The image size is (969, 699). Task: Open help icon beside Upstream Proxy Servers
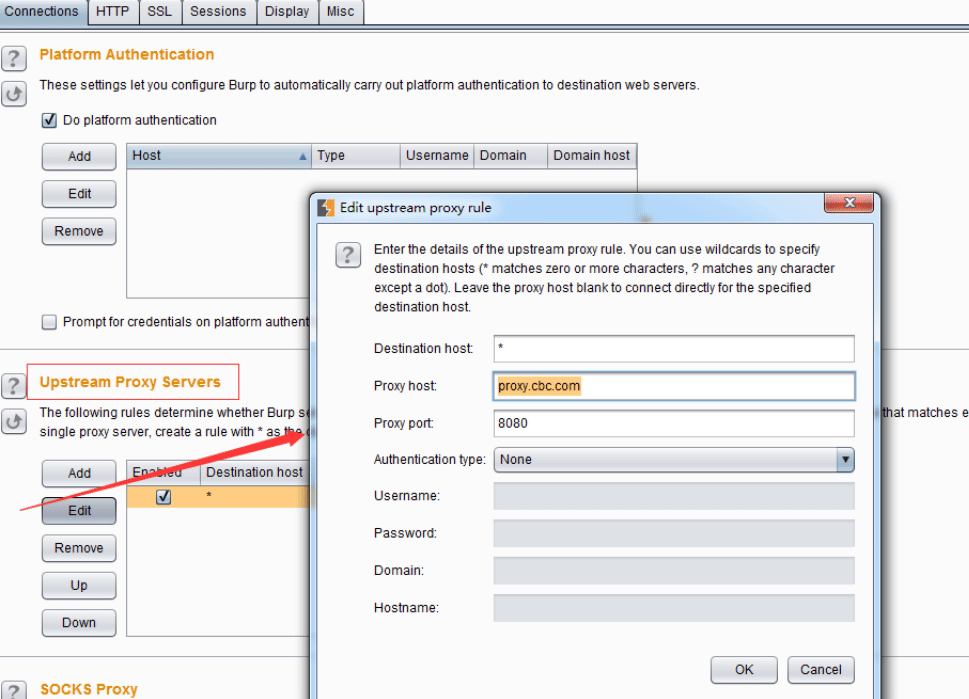(14, 386)
